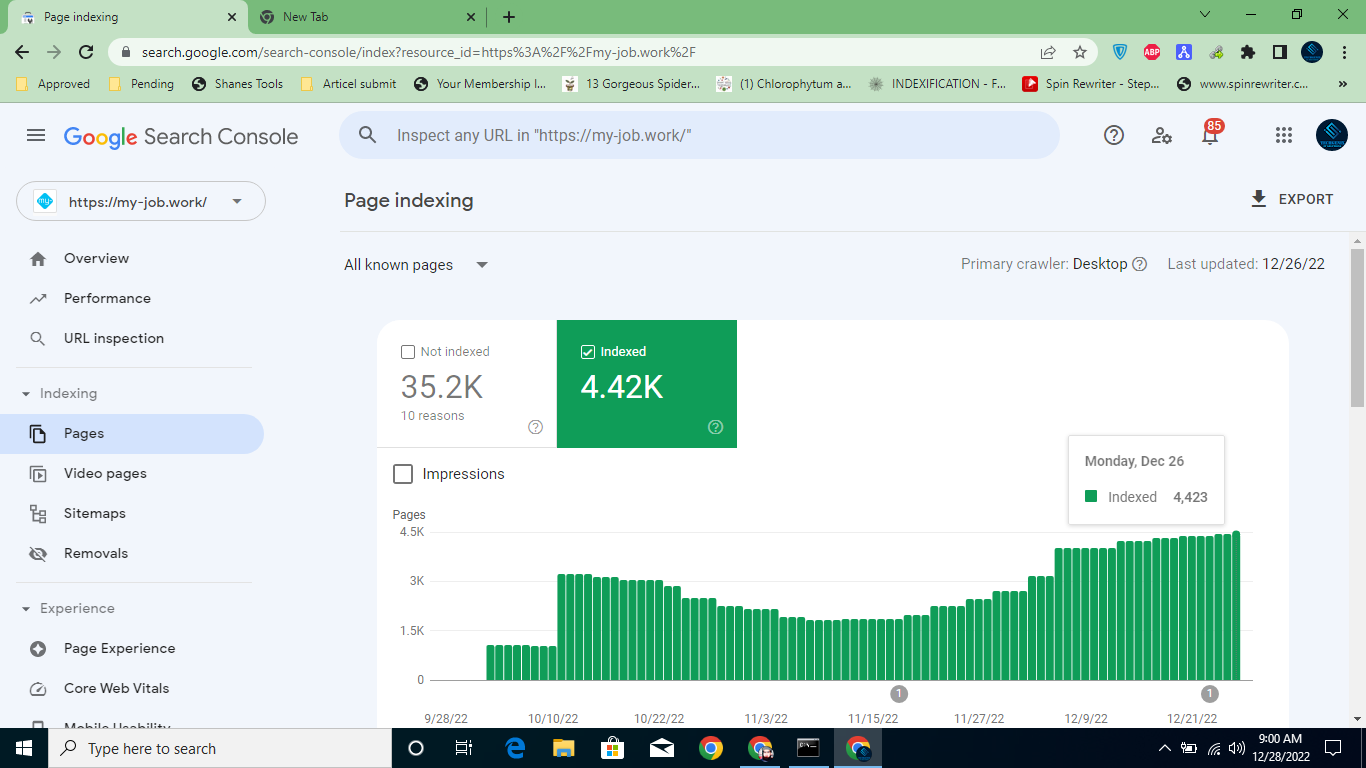The height and width of the screenshot is (768, 1366).
Task: Click help icon in the Indexed card
Action: [x=715, y=427]
